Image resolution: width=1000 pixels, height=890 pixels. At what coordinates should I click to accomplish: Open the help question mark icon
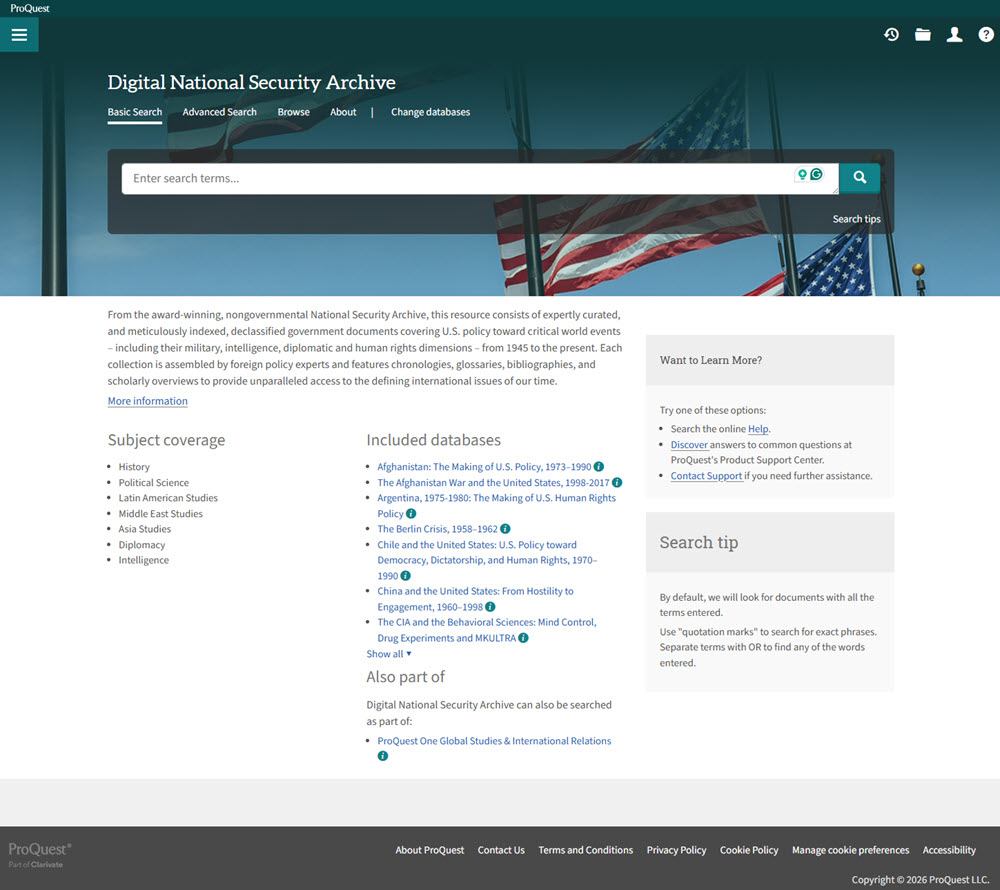(x=985, y=34)
